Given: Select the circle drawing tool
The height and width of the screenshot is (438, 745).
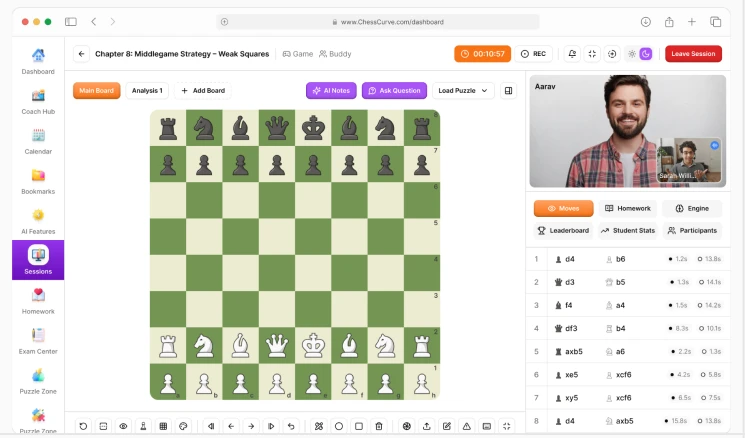Looking at the screenshot, I should pos(339,426).
